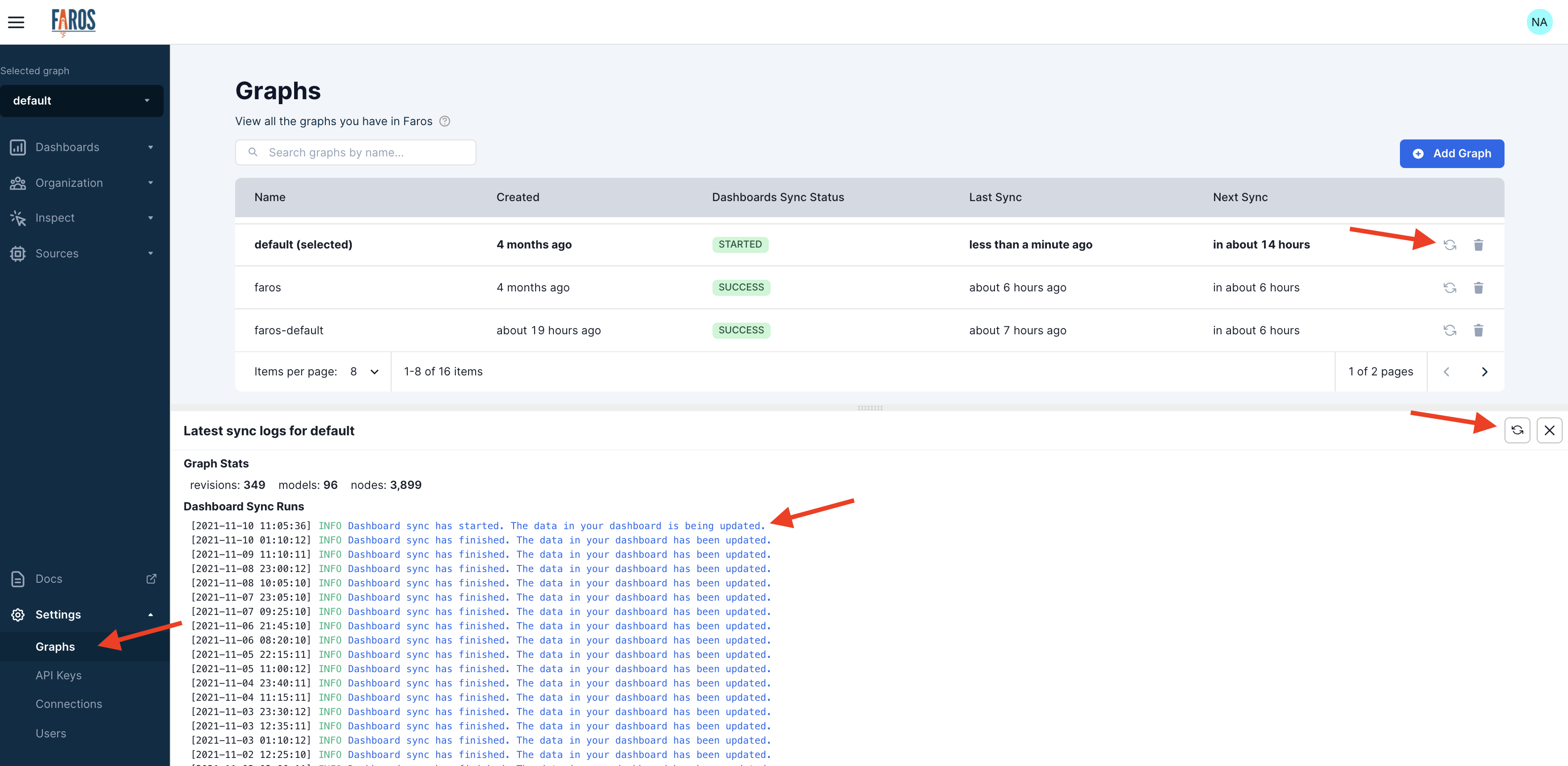Open the NA user avatar
1568x766 pixels.
(x=1539, y=22)
